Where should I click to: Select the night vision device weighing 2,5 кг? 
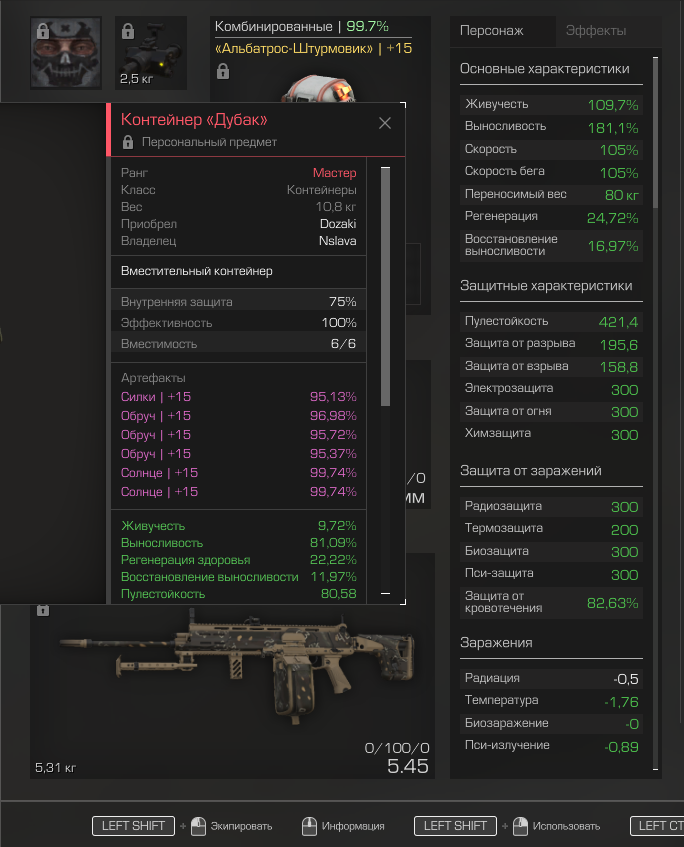(151, 52)
